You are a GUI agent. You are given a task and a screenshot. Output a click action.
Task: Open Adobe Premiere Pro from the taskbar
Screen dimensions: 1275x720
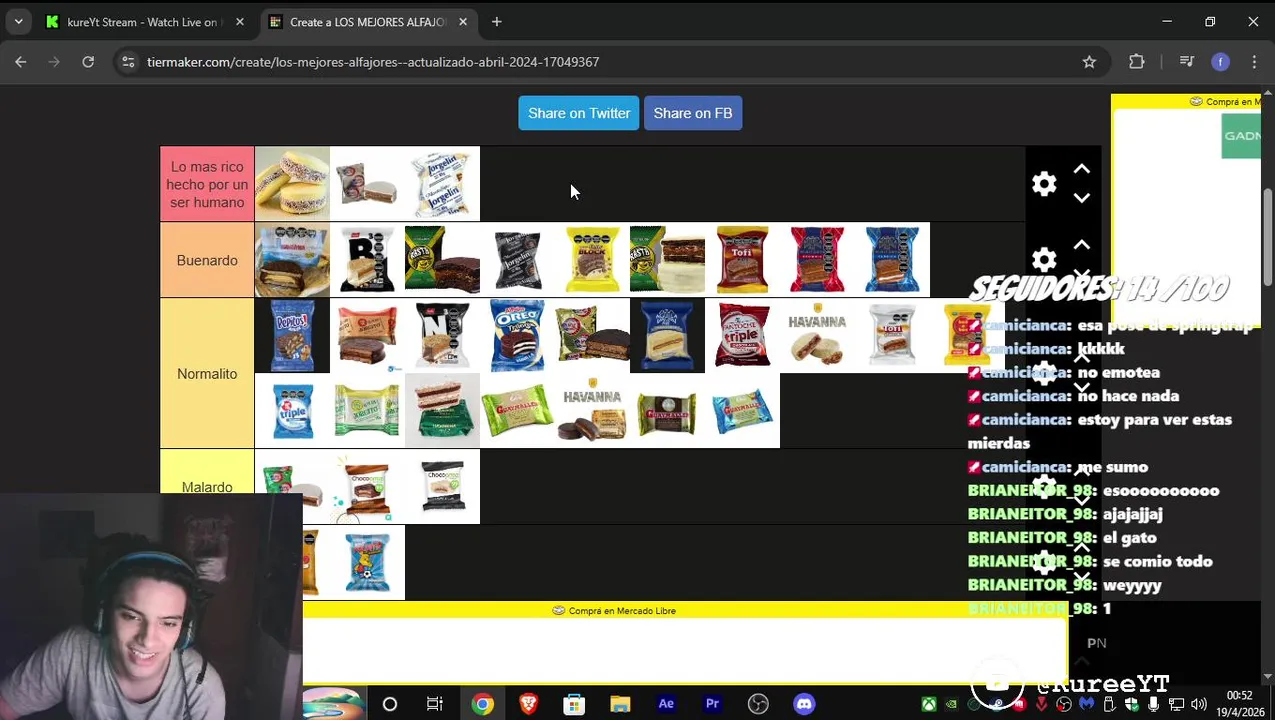point(712,704)
